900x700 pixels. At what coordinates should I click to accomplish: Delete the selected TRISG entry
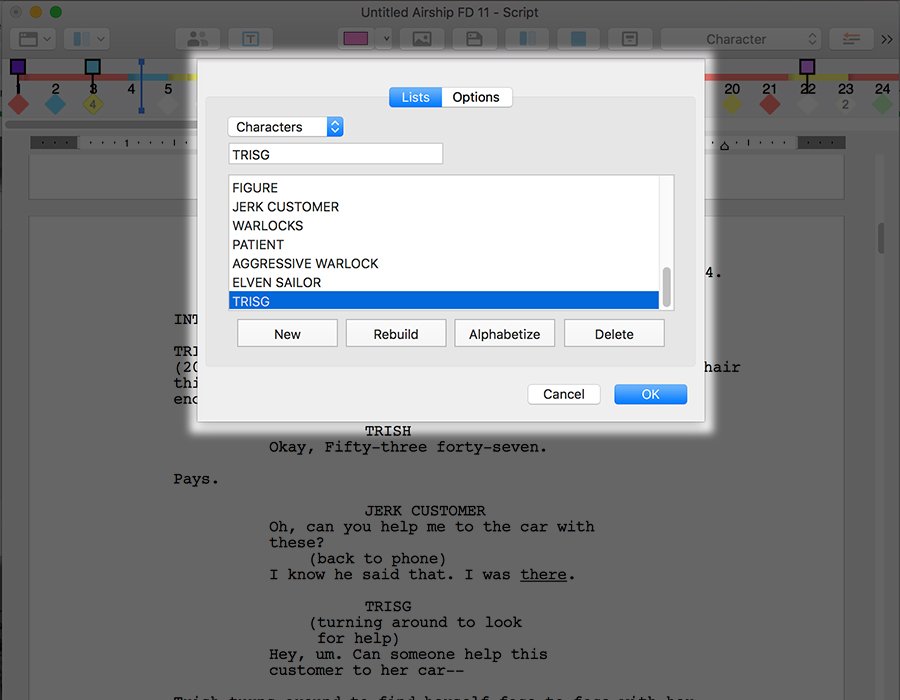click(x=614, y=334)
